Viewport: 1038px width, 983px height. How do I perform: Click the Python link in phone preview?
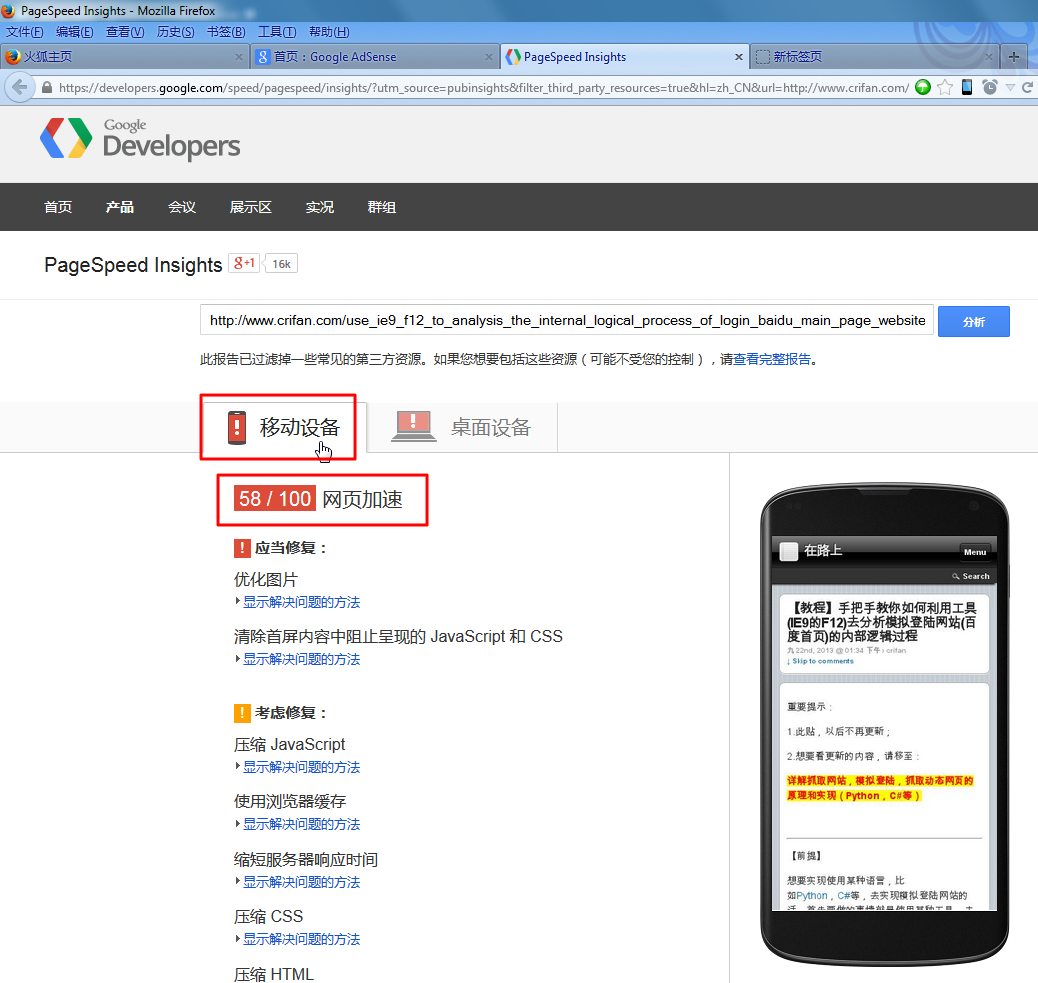[812, 896]
